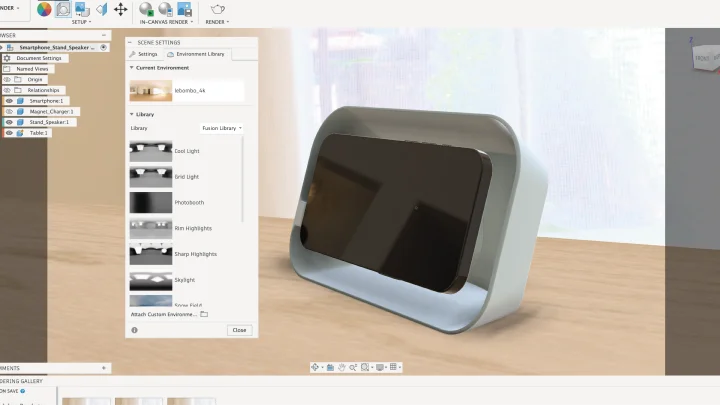Image resolution: width=720 pixels, height=405 pixels.
Task: Click the info icon in Scene Settings
Action: (x=135, y=330)
